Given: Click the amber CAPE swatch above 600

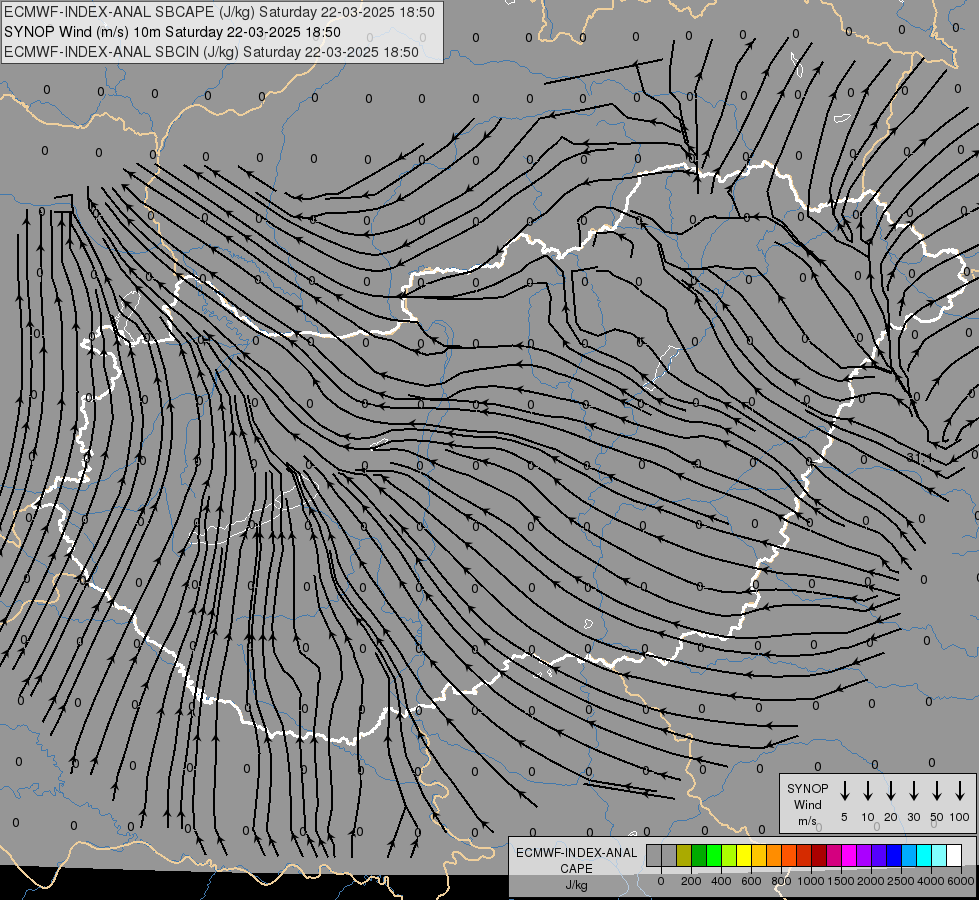Looking at the screenshot, I should pos(759,855).
